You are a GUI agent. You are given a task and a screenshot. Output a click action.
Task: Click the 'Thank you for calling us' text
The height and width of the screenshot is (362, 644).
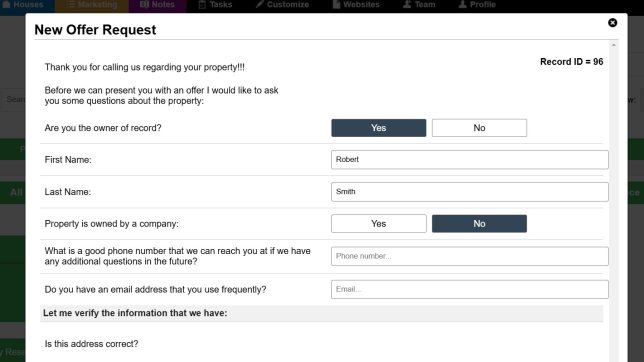click(x=145, y=67)
